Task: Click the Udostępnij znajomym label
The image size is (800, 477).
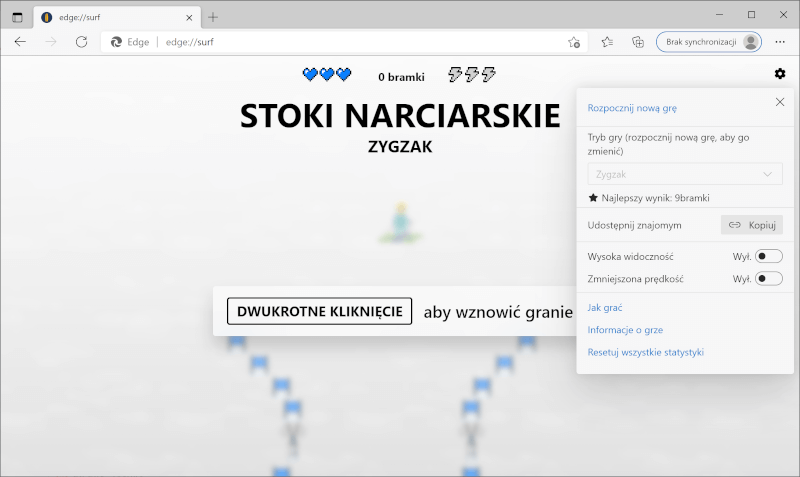Action: tap(634, 225)
